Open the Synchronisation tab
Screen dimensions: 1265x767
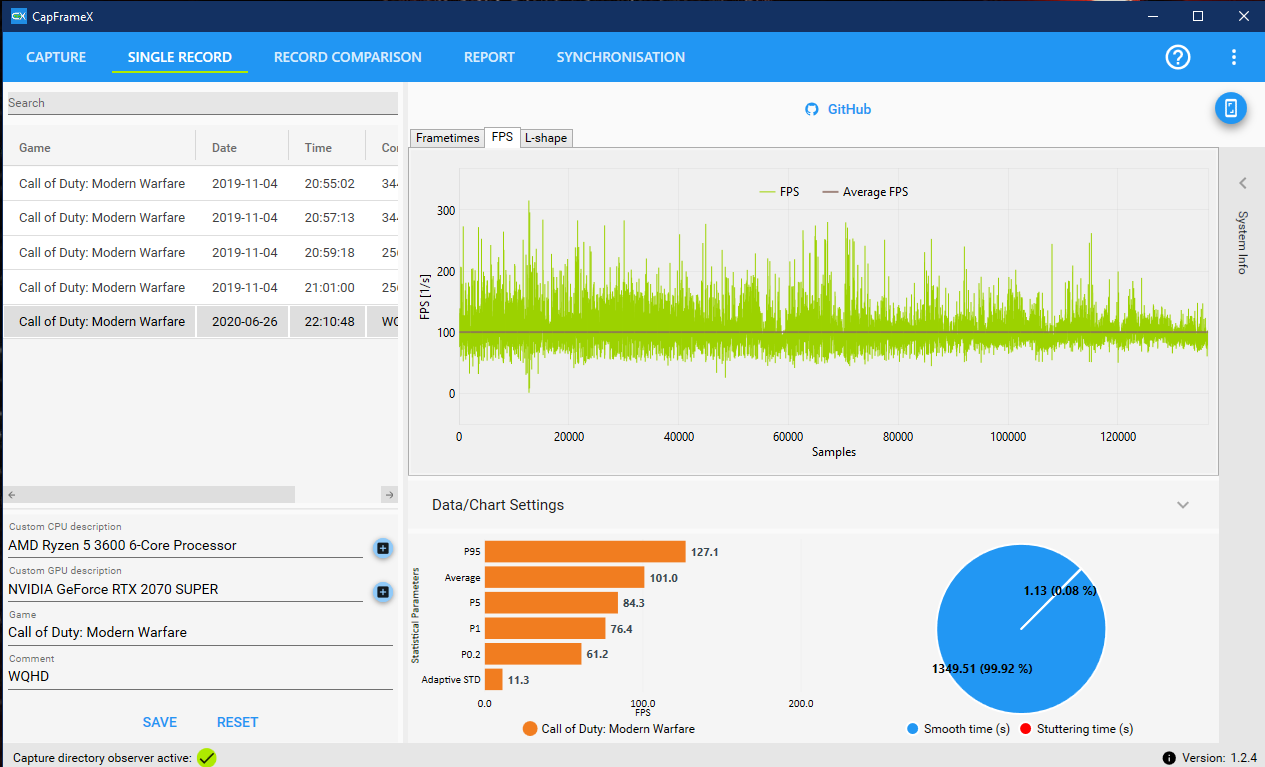[x=621, y=57]
